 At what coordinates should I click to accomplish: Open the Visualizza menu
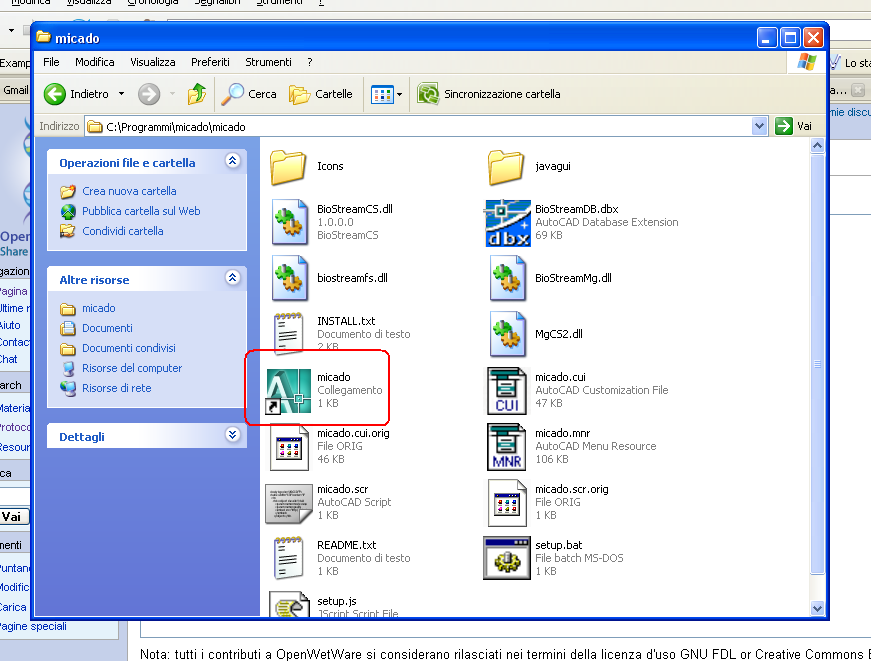click(152, 62)
